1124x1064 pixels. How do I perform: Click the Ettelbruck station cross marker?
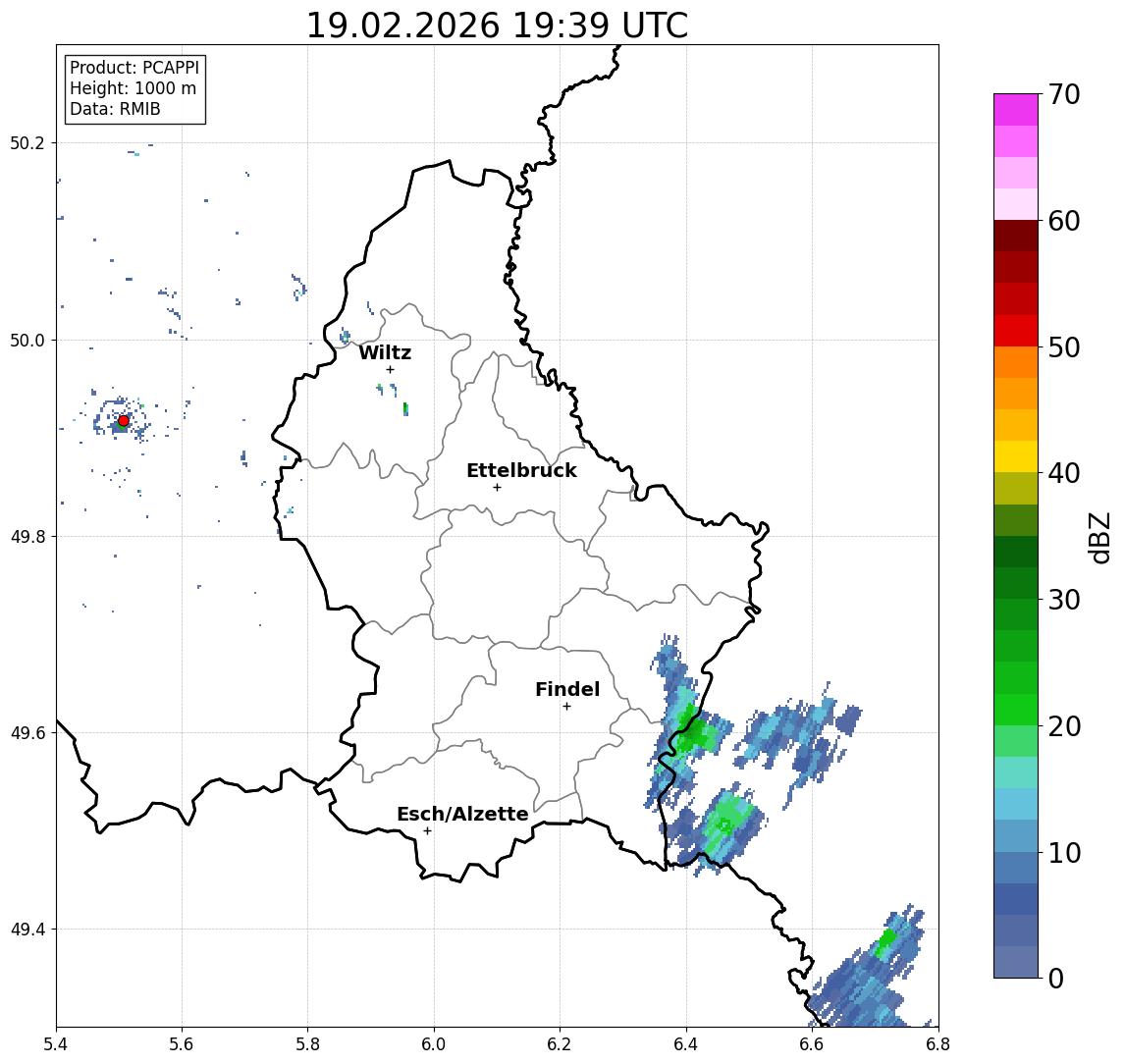click(497, 488)
